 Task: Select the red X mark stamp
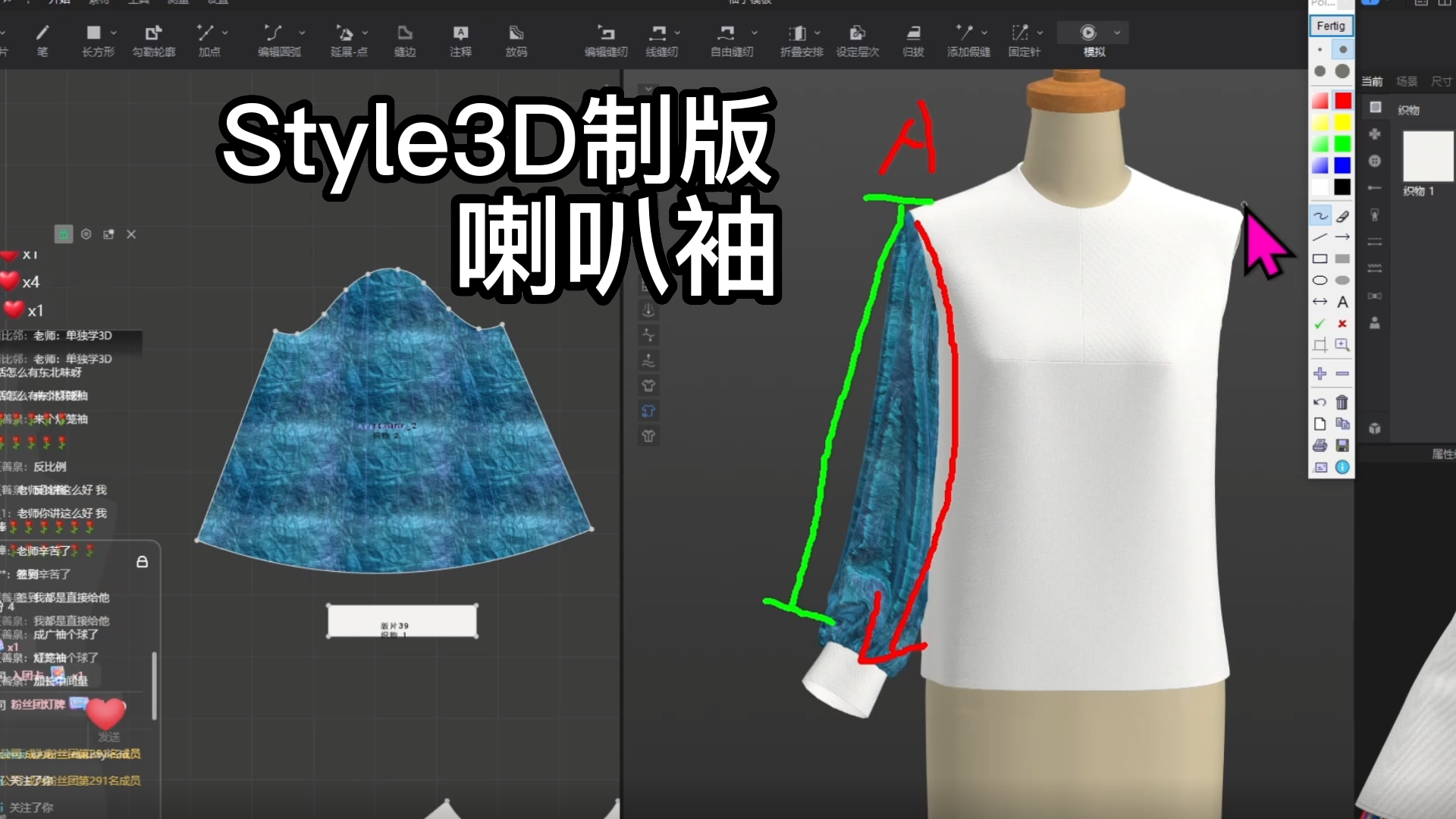pos(1342,324)
